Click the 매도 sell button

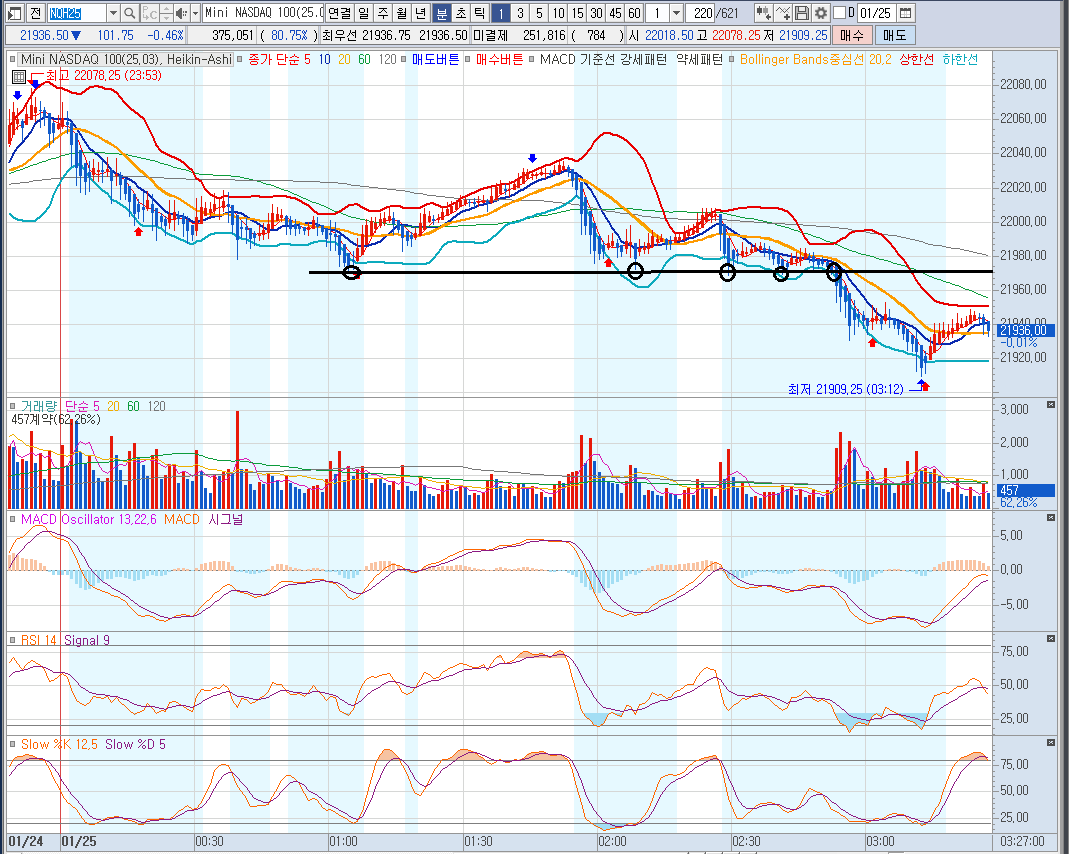[894, 35]
